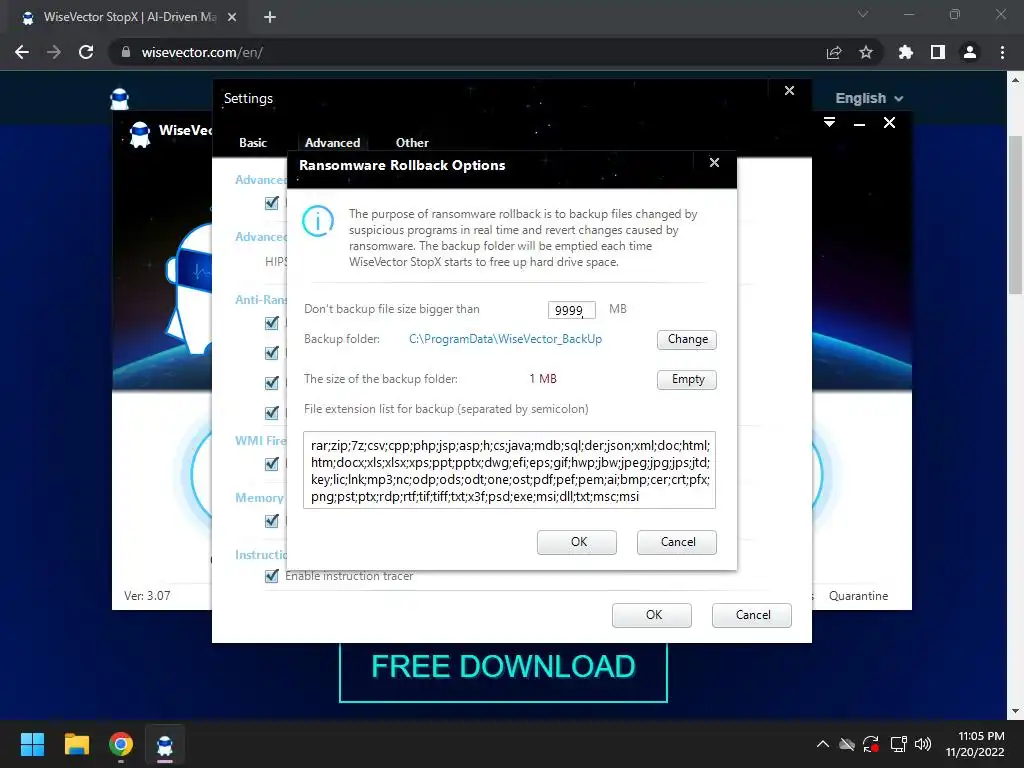Switch to the Basic settings tab
Viewport: 1024px width, 768px height.
coord(253,142)
